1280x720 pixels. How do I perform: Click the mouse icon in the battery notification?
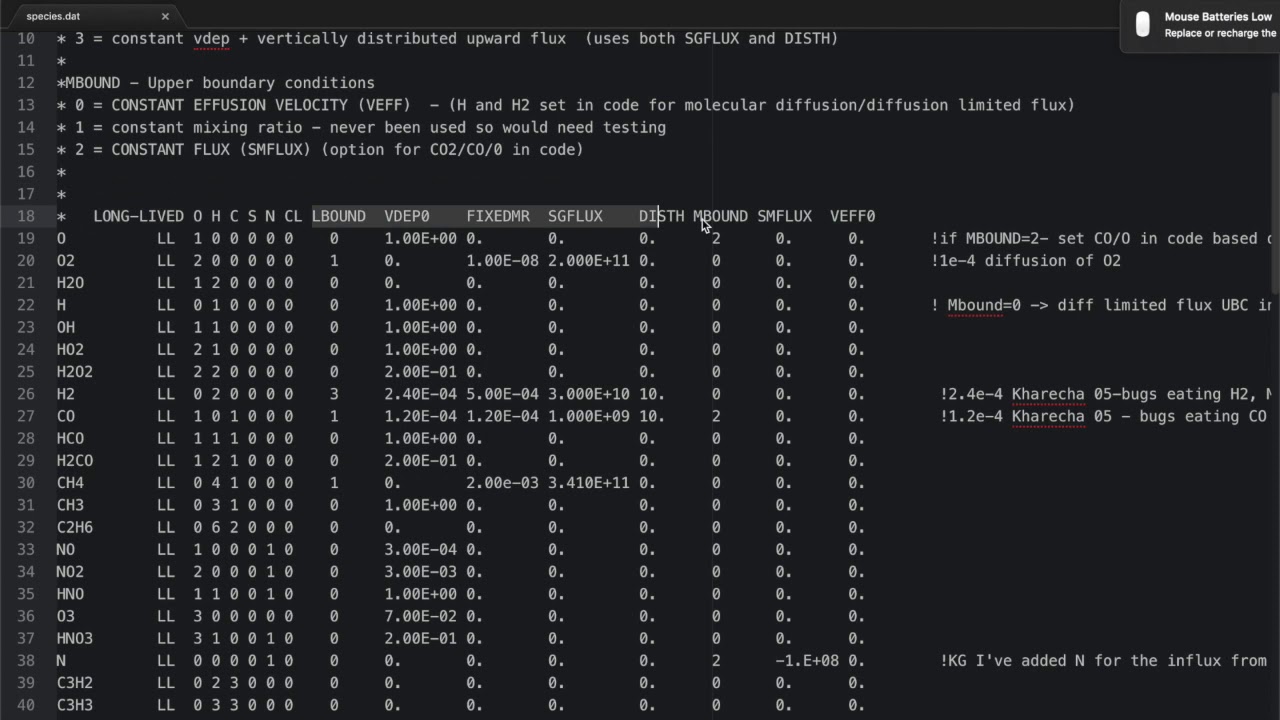pos(1143,24)
